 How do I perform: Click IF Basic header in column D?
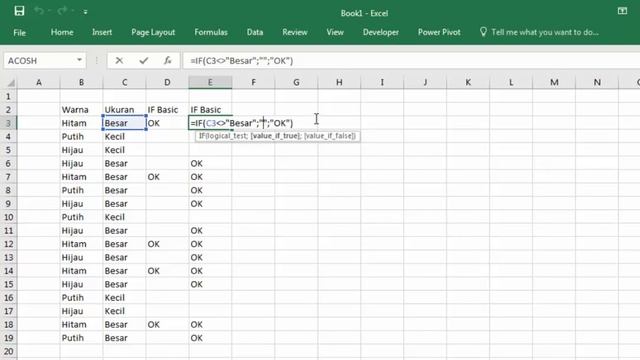coord(167,110)
